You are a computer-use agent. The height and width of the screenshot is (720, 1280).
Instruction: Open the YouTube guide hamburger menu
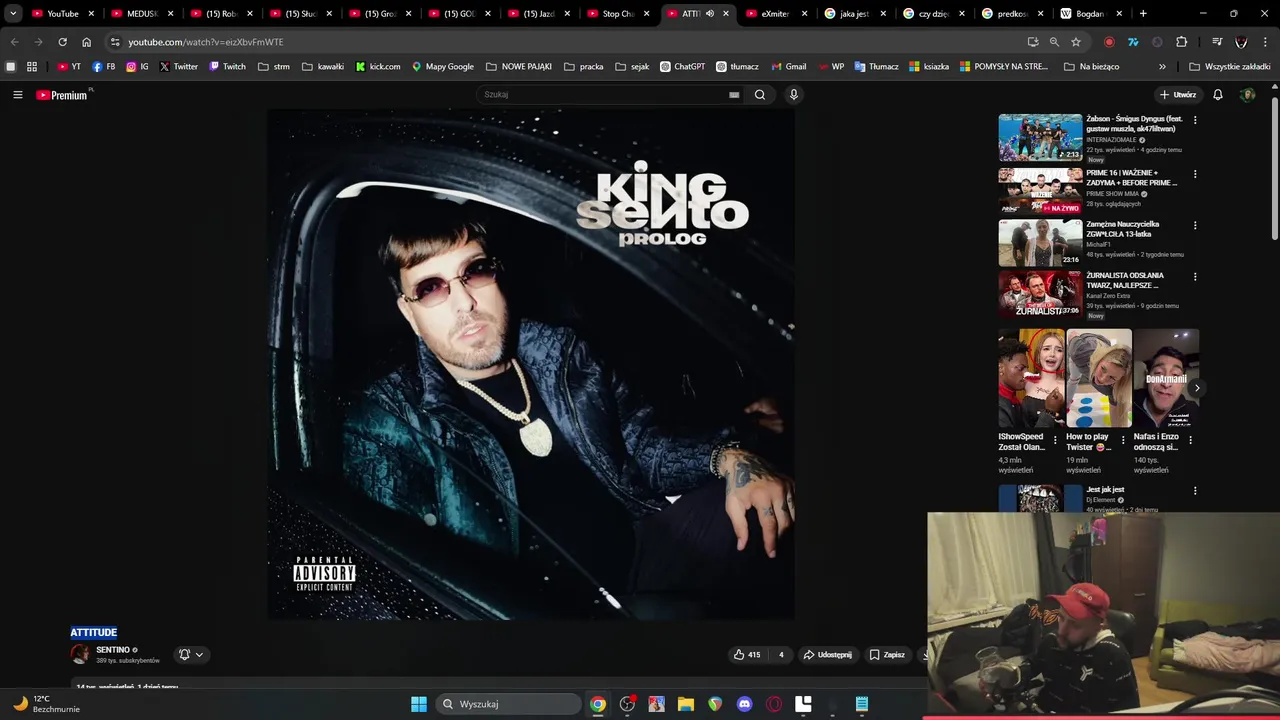pyautogui.click(x=17, y=95)
